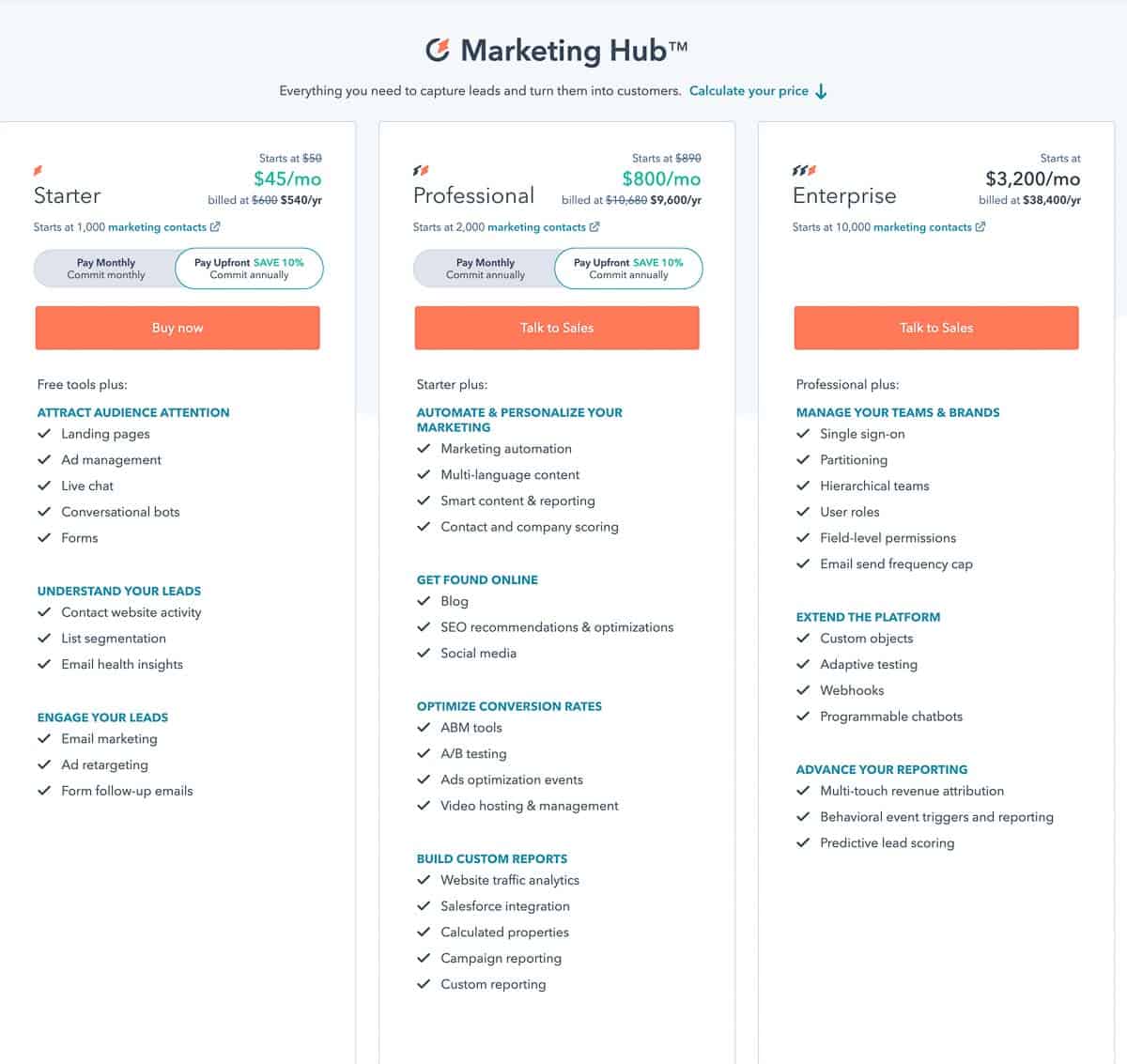Click the Calculate your price link
This screenshot has height=1064, width=1127.
749,91
